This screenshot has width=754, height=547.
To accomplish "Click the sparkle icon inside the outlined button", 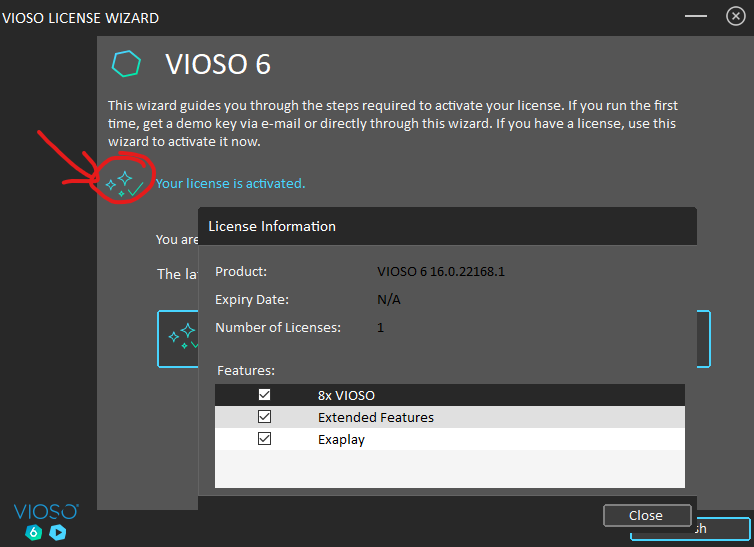I will [x=183, y=336].
